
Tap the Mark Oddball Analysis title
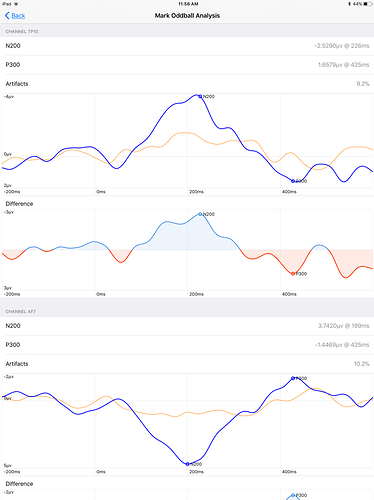tap(187, 16)
